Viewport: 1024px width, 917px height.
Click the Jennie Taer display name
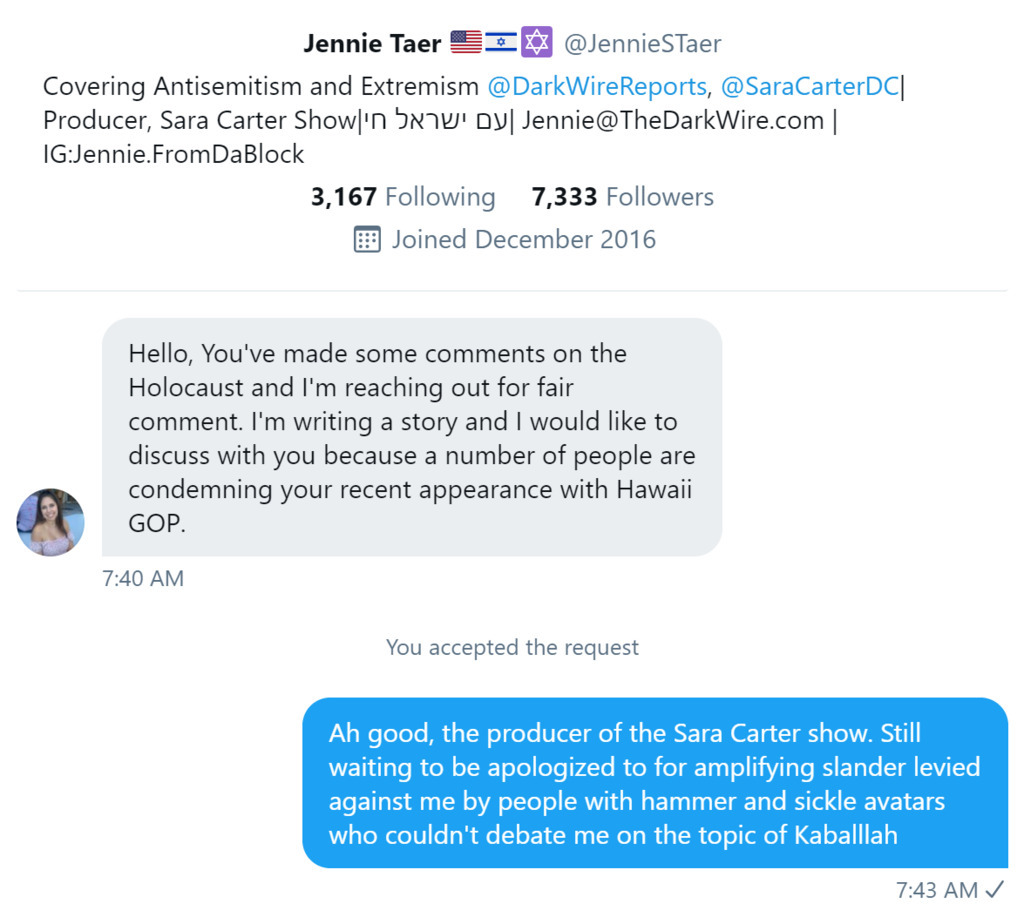coord(372,44)
